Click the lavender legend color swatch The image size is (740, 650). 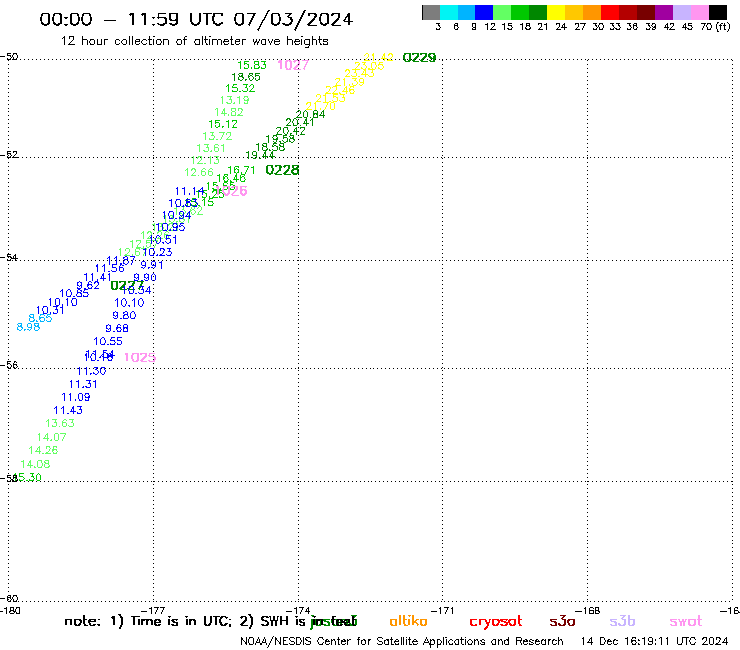pyautogui.click(x=682, y=12)
